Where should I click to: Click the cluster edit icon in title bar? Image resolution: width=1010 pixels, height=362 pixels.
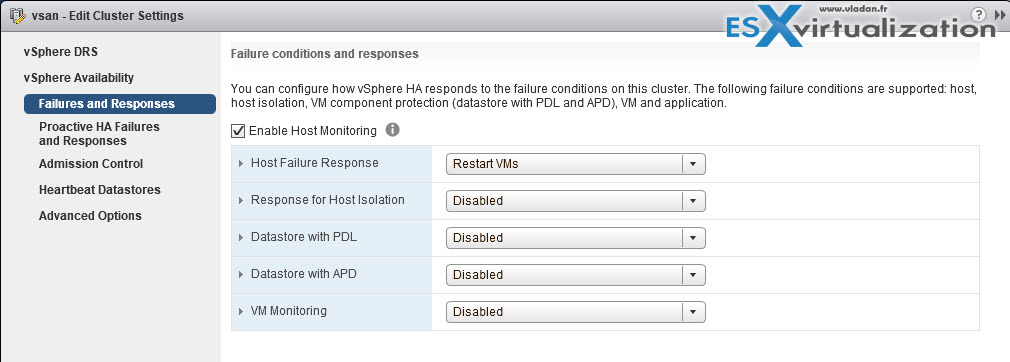(17, 15)
